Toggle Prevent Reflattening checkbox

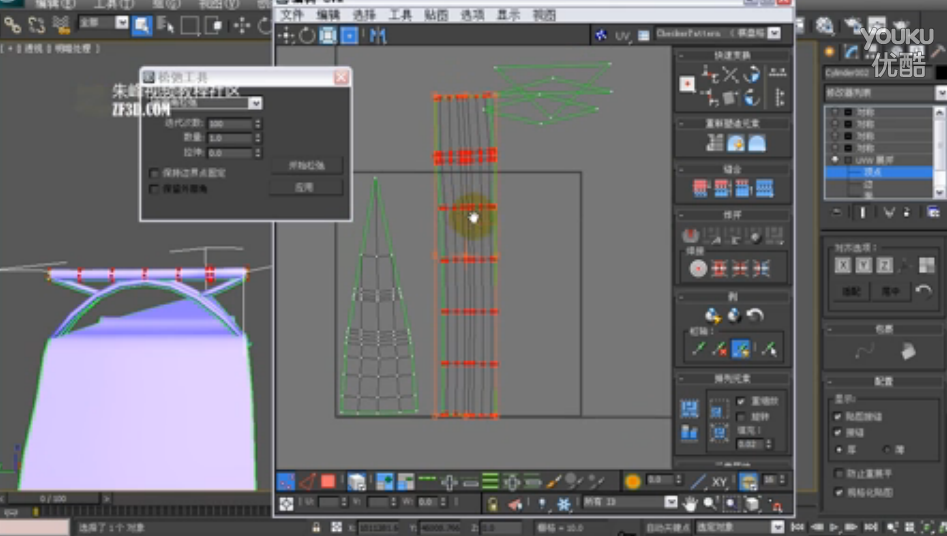(x=838, y=473)
